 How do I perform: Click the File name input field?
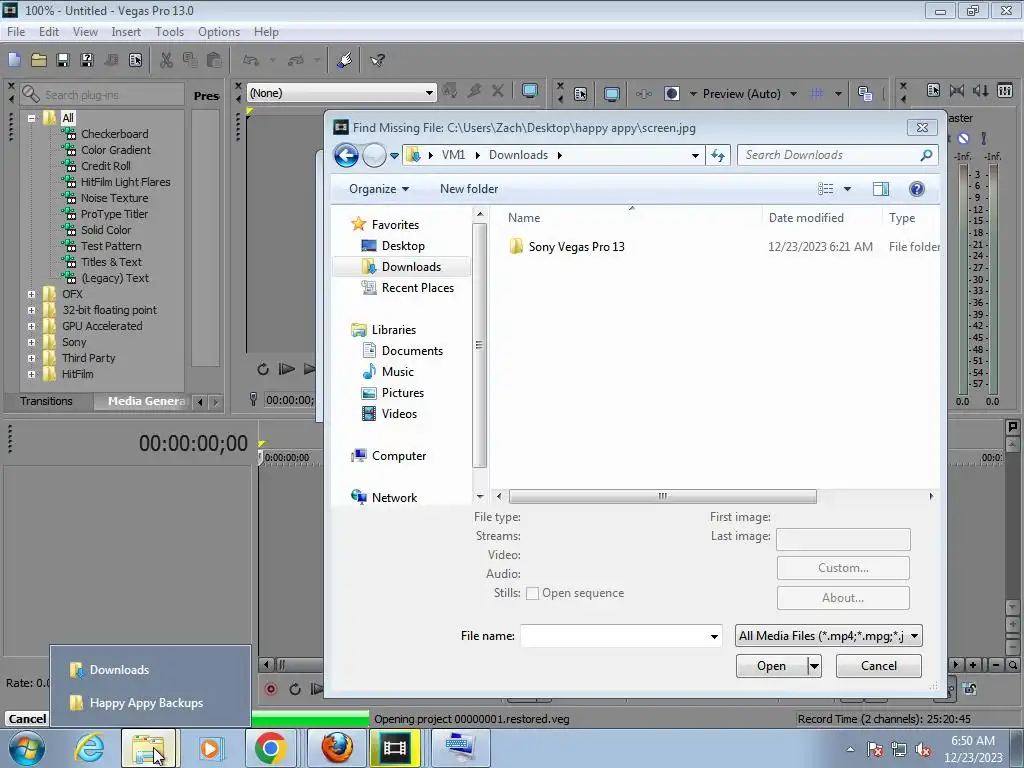pyautogui.click(x=614, y=636)
